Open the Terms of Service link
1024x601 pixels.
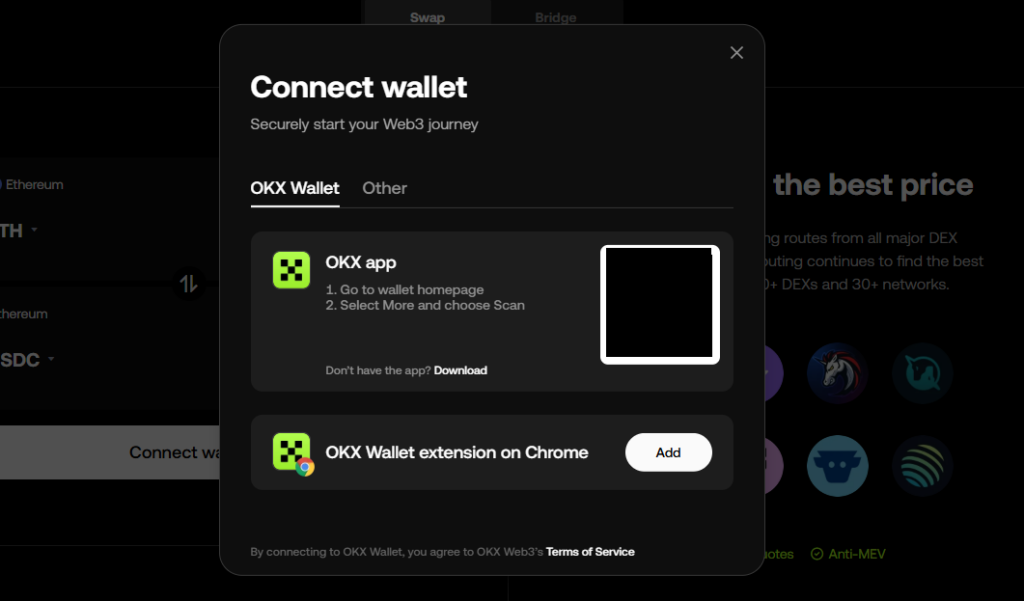point(590,552)
